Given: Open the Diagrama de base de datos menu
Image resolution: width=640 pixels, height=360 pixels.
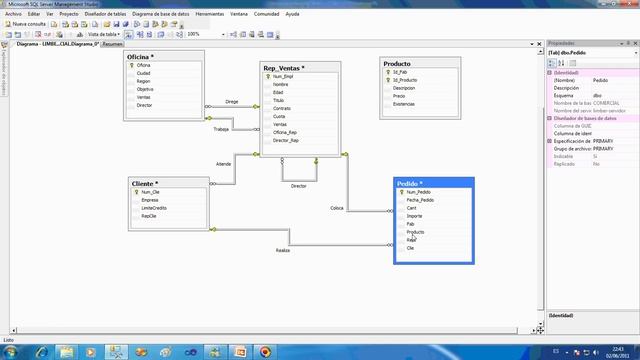Looking at the screenshot, I should point(160,14).
